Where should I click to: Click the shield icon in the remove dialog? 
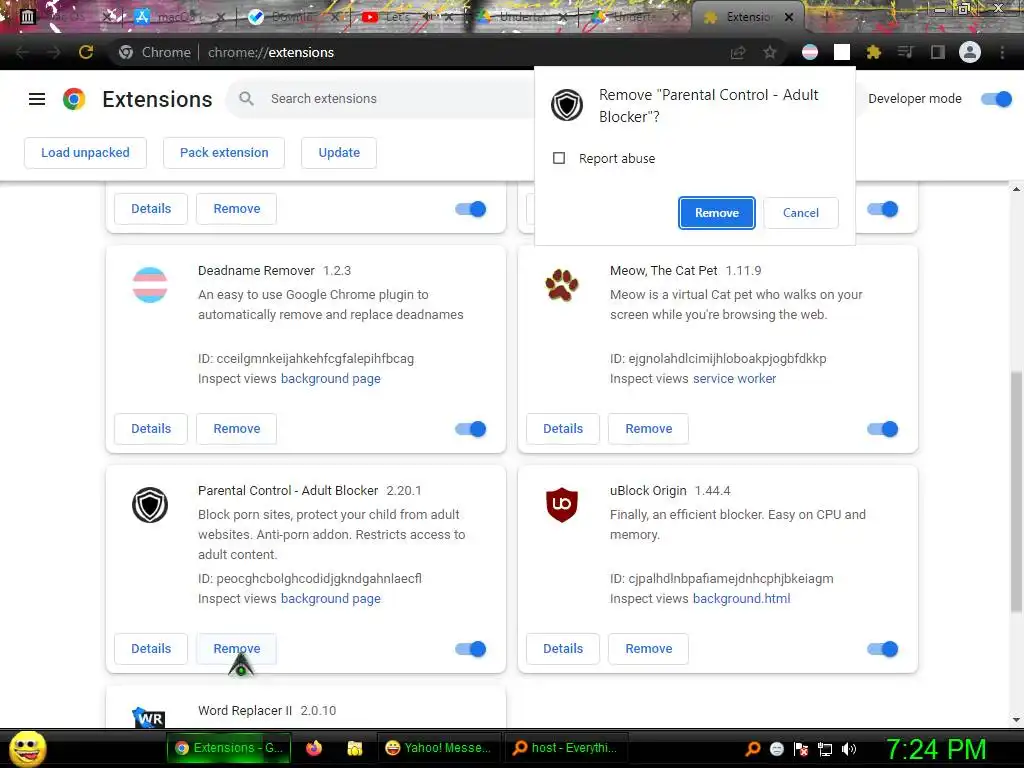point(566,105)
